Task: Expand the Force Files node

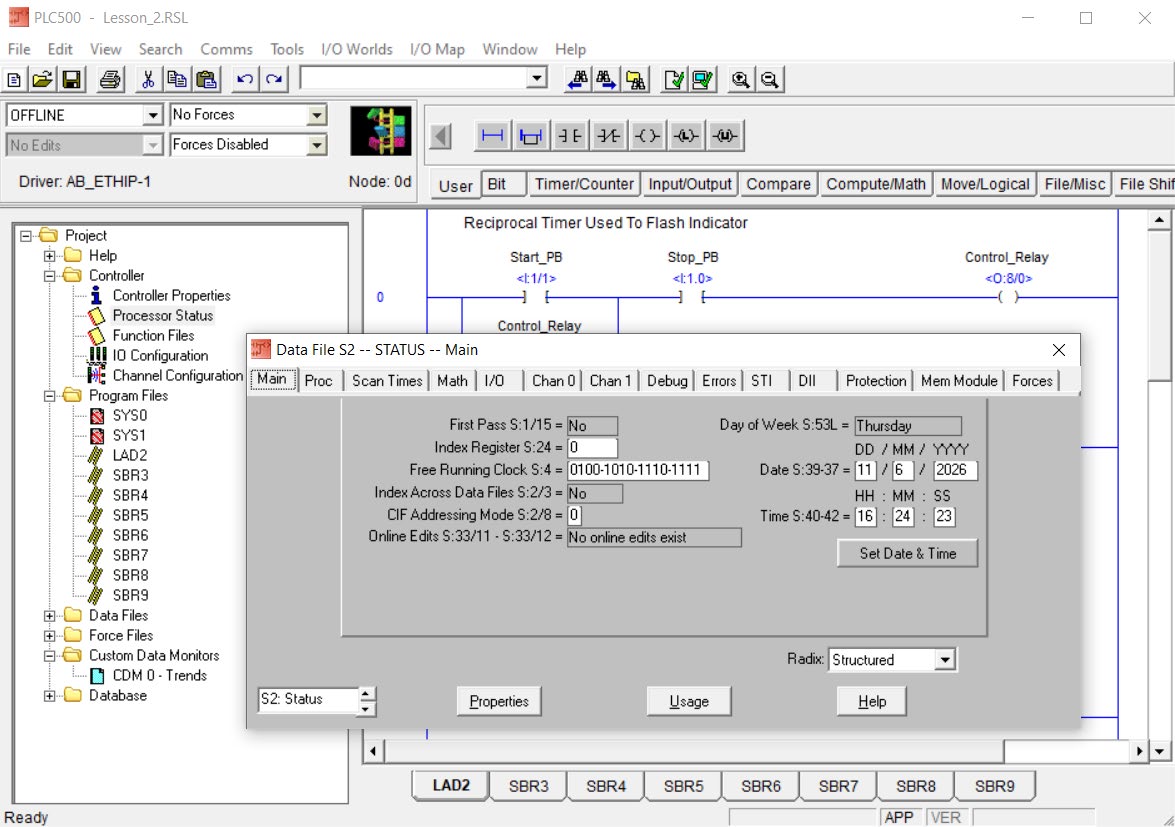Action: (x=49, y=636)
